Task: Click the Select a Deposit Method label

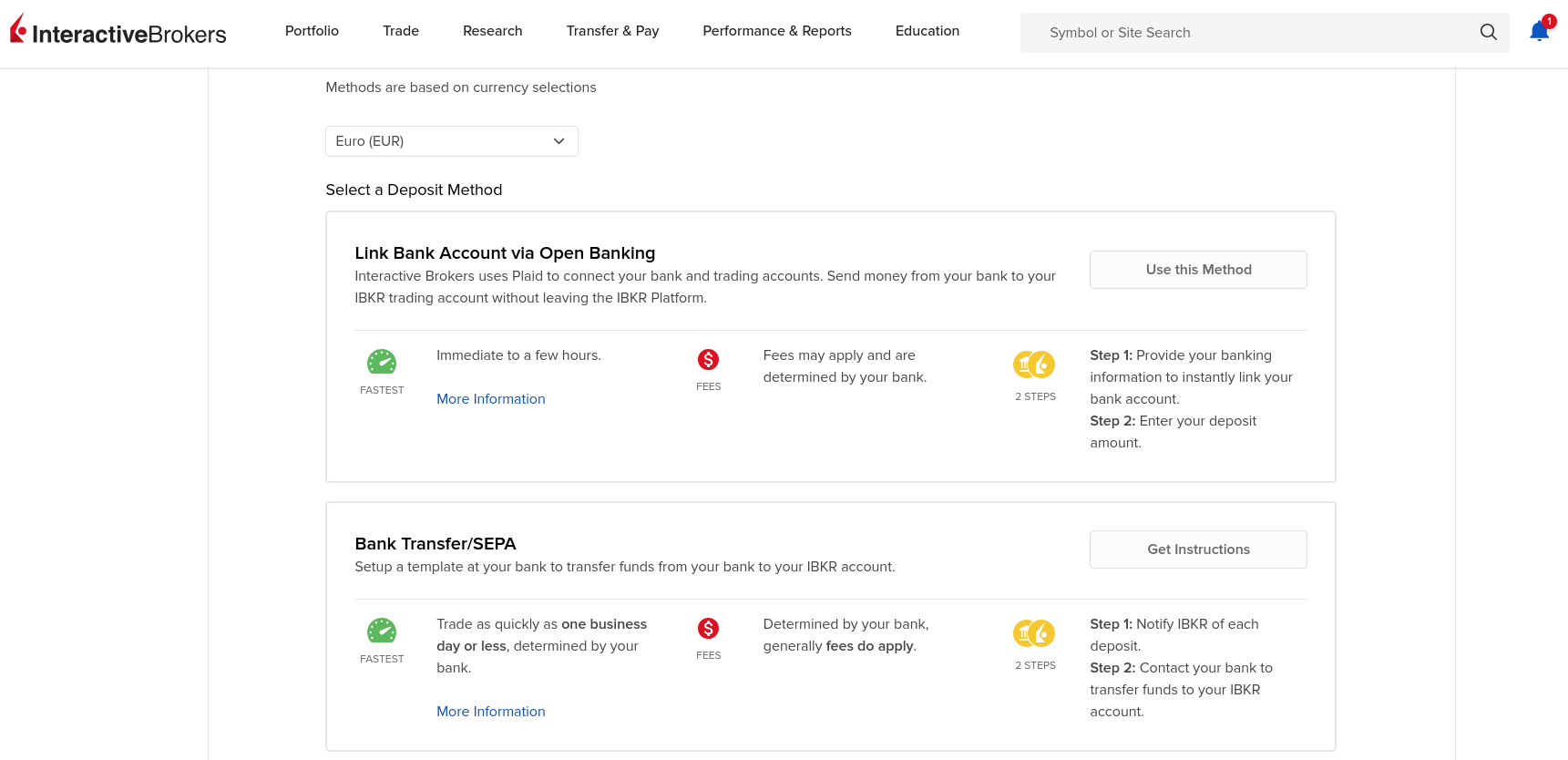Action: point(414,190)
